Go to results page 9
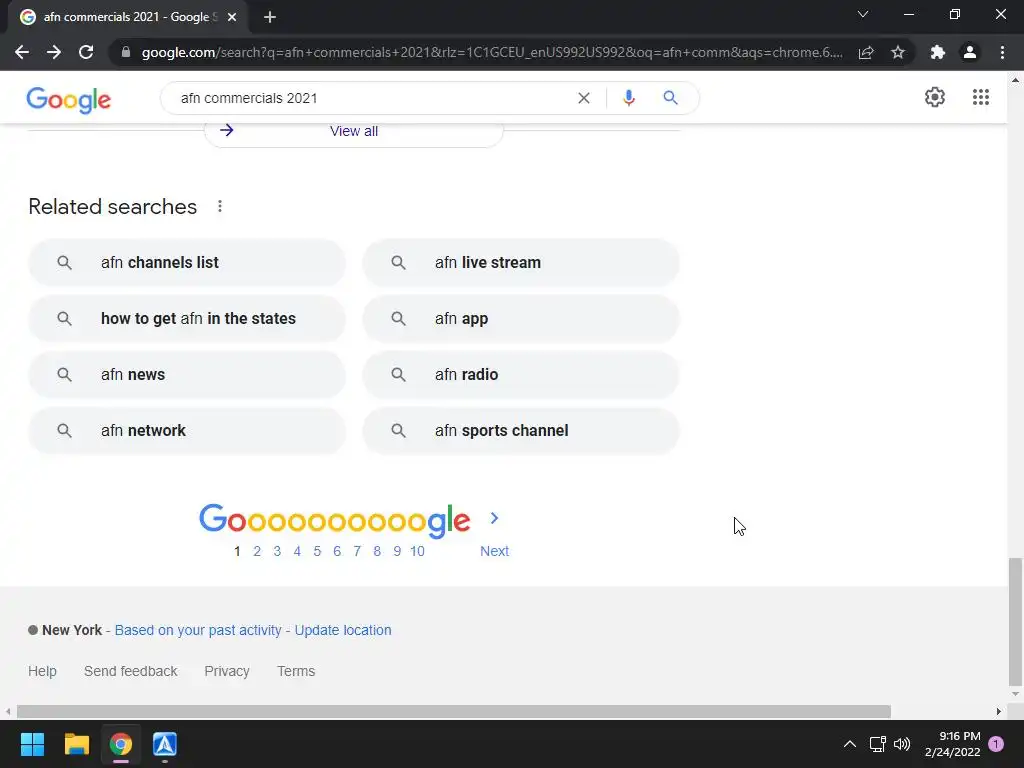The image size is (1024, 768). 397,551
